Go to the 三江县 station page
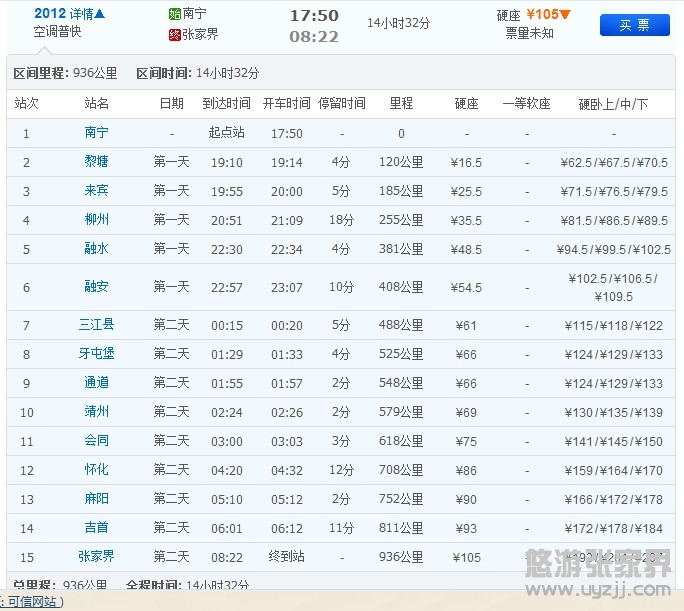Image resolution: width=684 pixels, height=611 pixels. click(97, 325)
